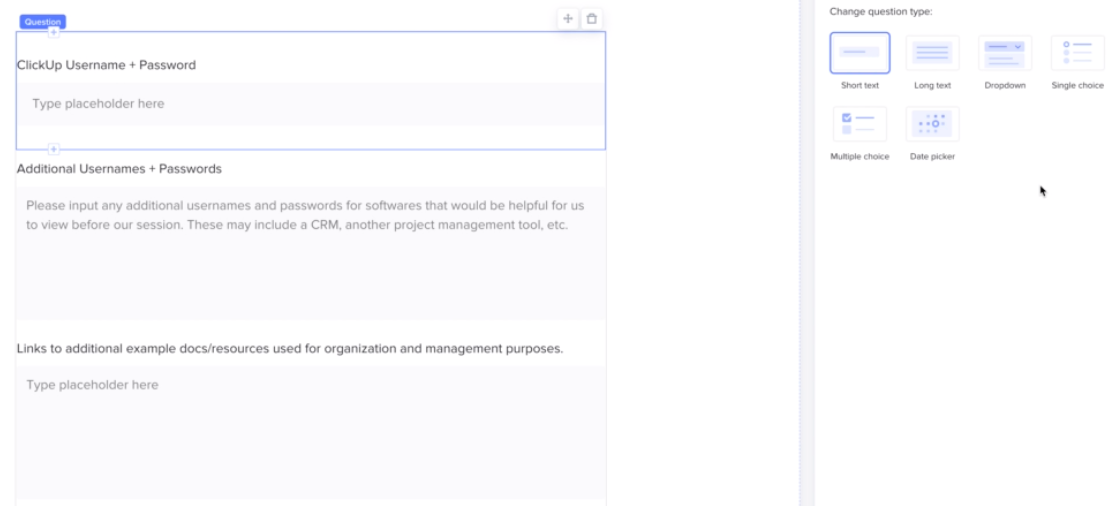Screen dimensions: 1120x506
Task: Edit the Links to additional example docs label
Action: point(290,349)
